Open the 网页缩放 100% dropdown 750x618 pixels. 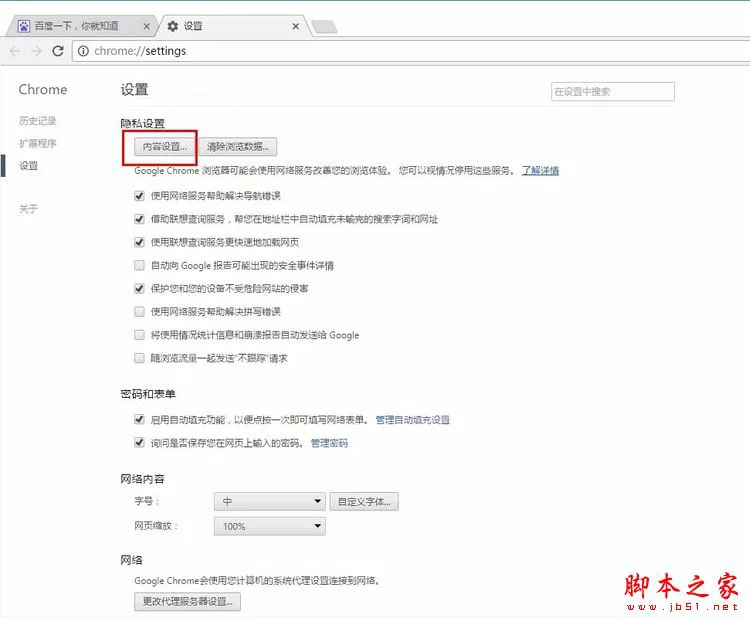coord(270,526)
